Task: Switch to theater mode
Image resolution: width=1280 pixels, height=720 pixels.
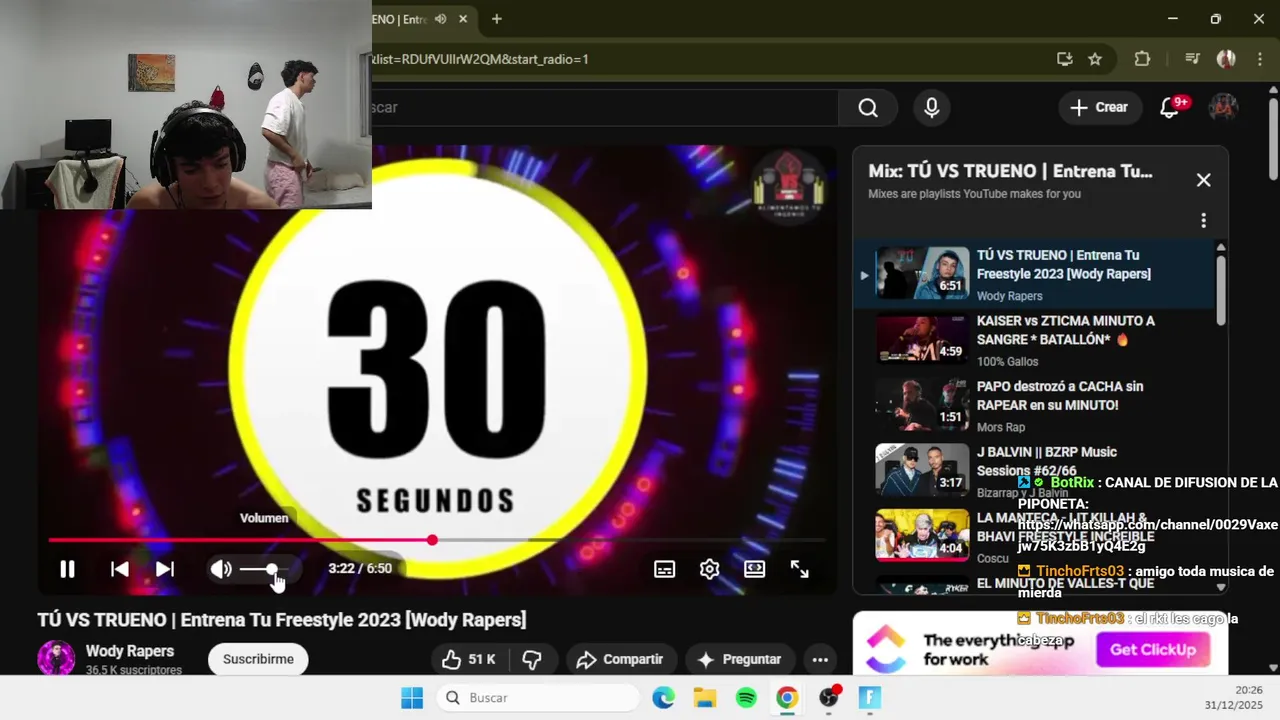Action: click(754, 569)
